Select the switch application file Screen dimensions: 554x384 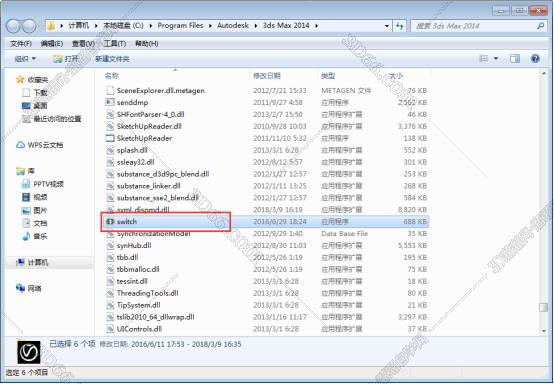click(265, 221)
